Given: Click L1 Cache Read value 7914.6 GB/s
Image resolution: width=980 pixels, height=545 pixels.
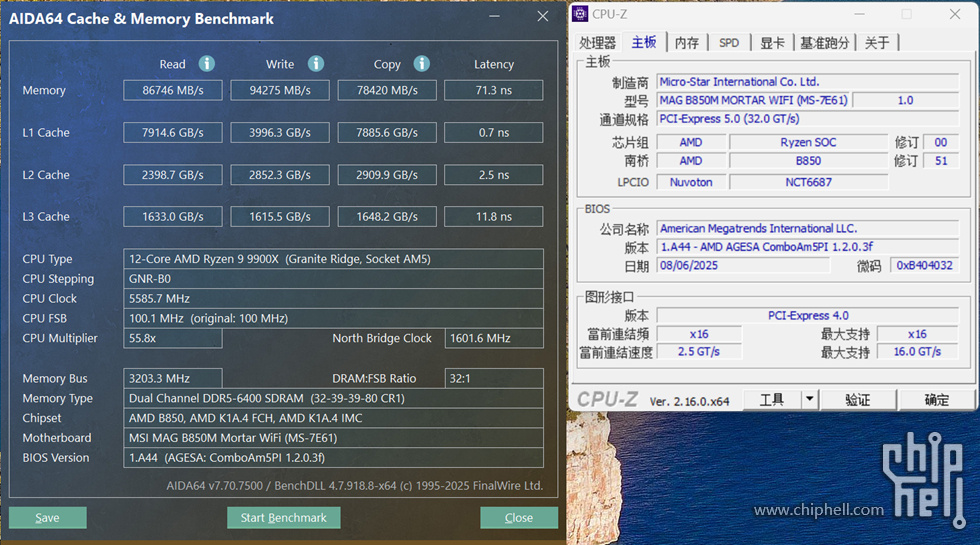Looking at the screenshot, I should (x=172, y=132).
